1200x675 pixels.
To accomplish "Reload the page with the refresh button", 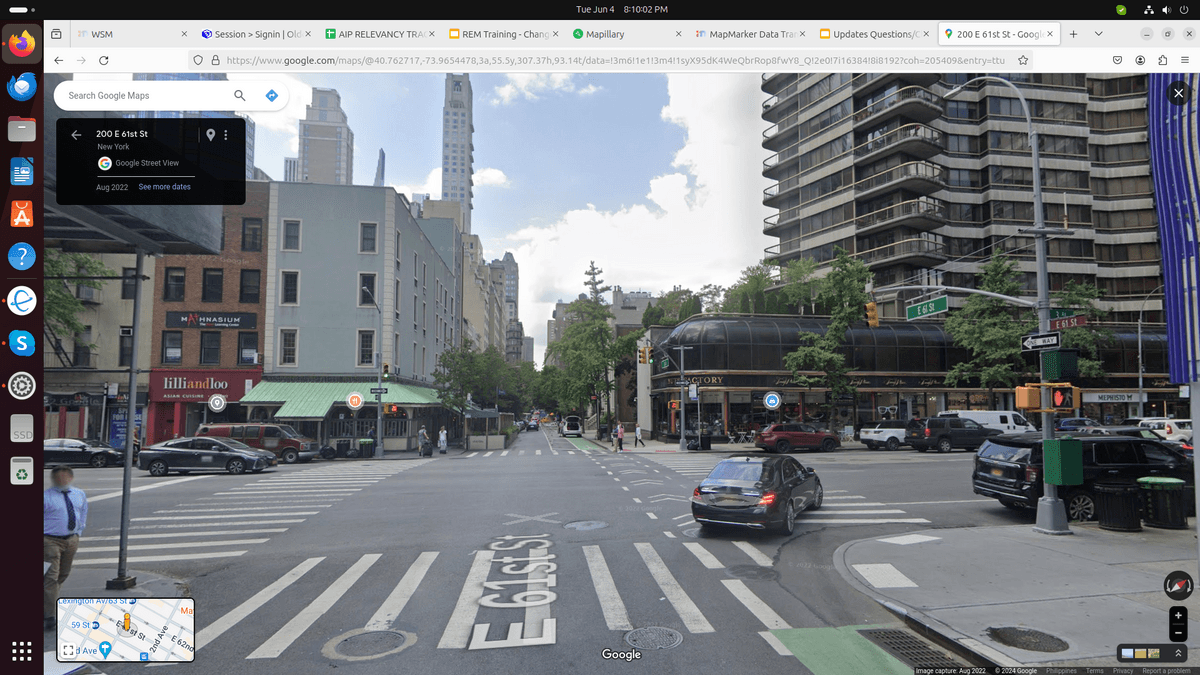I will pyautogui.click(x=104, y=60).
